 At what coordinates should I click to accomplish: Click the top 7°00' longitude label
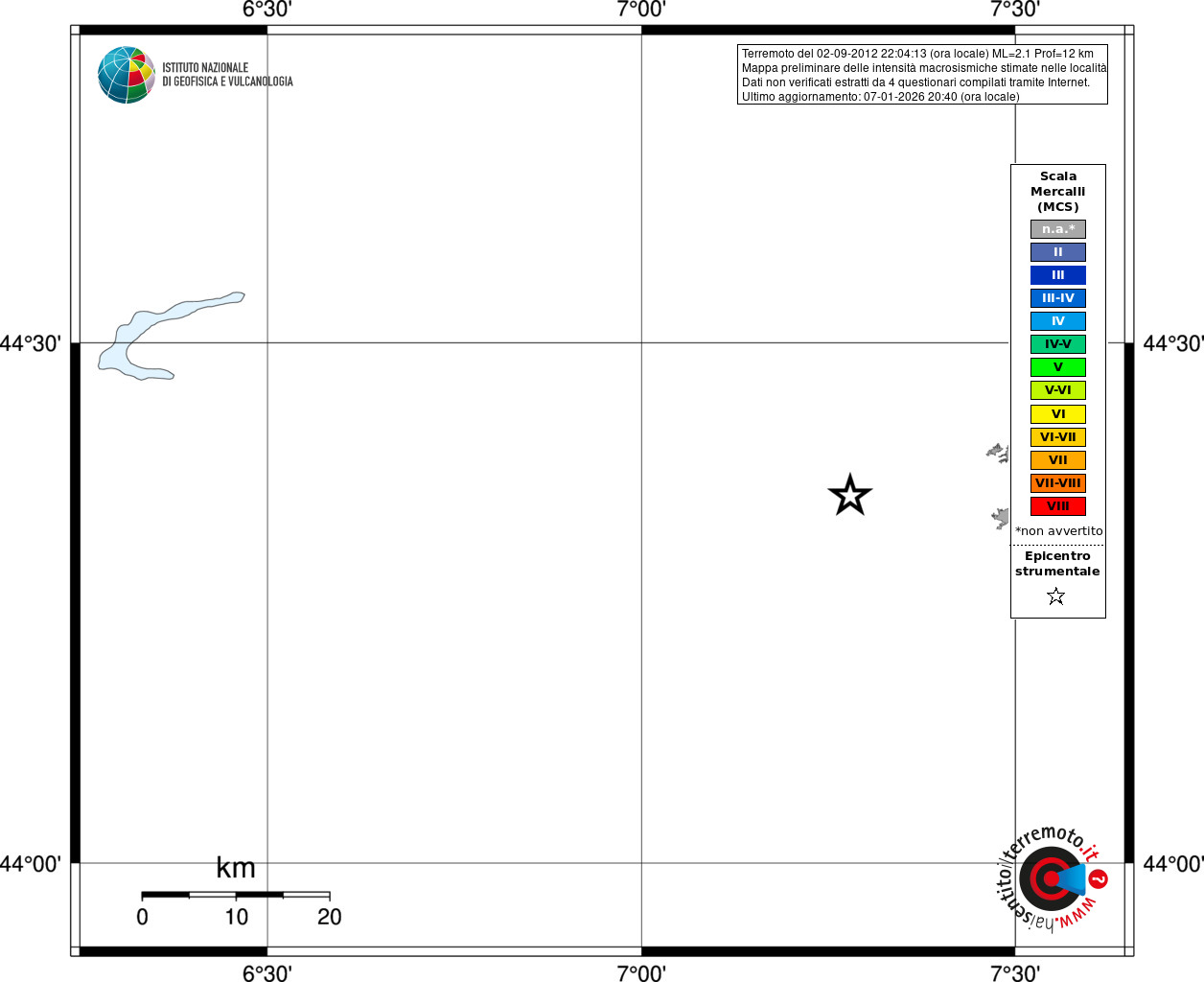click(641, 10)
